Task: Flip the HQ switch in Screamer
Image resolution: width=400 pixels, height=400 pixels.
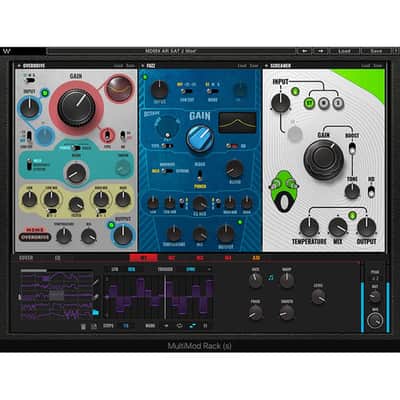Action: 371,191
